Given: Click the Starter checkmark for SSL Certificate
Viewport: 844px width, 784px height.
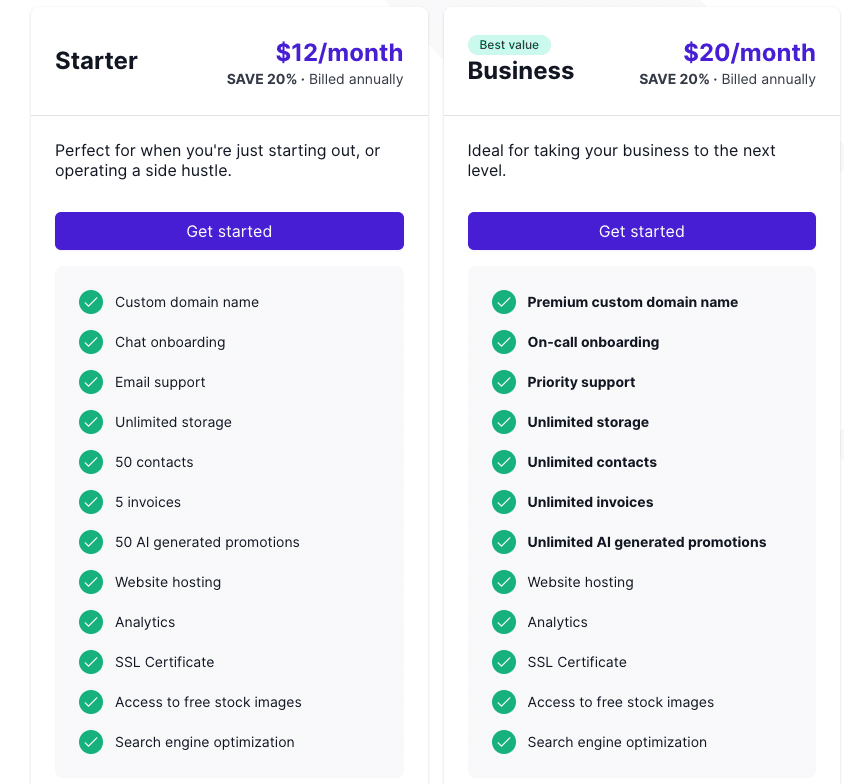Looking at the screenshot, I should 91,662.
